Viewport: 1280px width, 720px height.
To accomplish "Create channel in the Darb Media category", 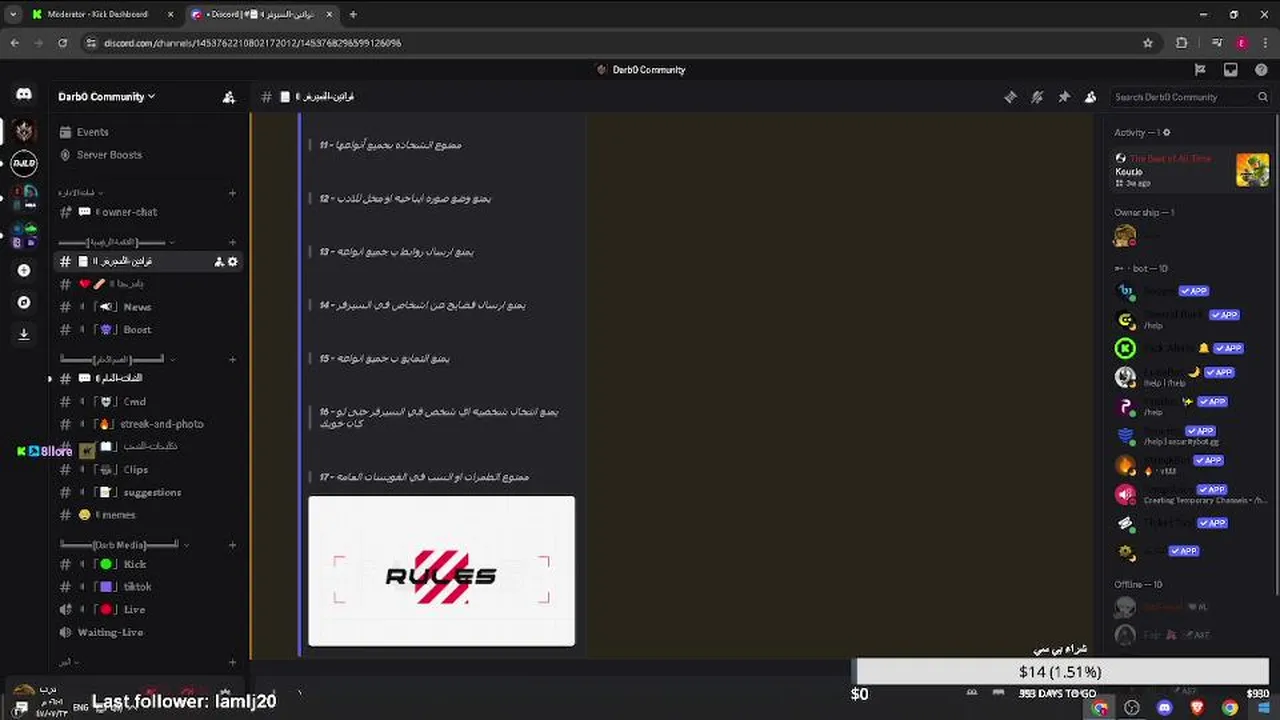I will 232,545.
